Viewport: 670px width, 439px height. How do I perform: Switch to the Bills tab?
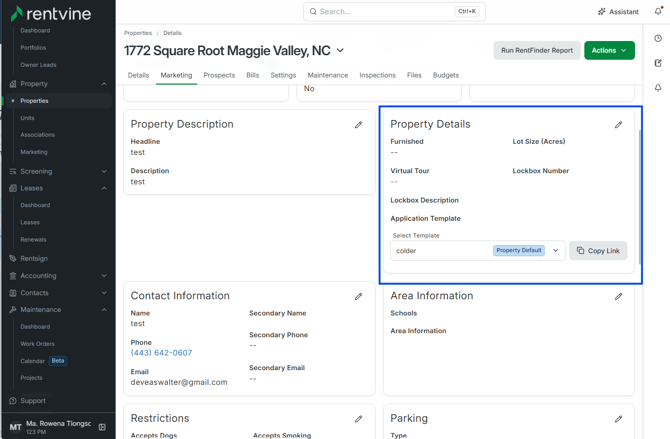pos(253,75)
